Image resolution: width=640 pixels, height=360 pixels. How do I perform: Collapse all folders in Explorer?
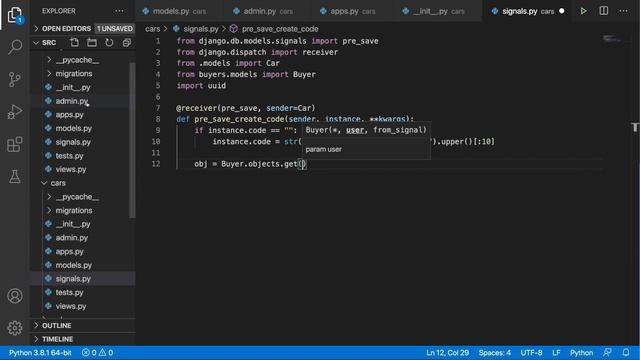[127, 42]
